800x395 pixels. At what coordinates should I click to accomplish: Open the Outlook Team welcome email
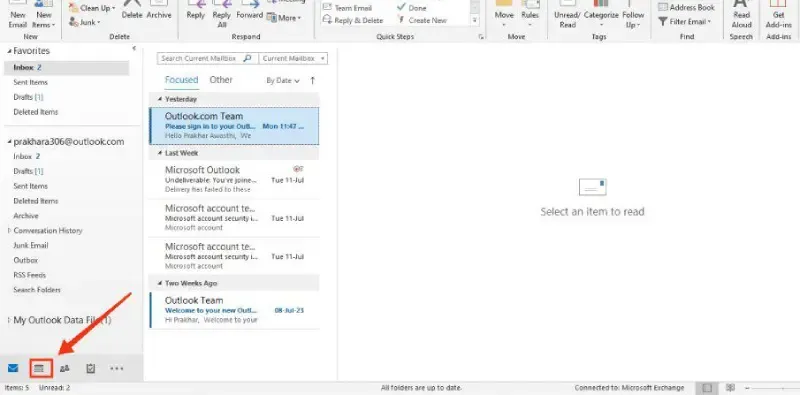(234, 310)
